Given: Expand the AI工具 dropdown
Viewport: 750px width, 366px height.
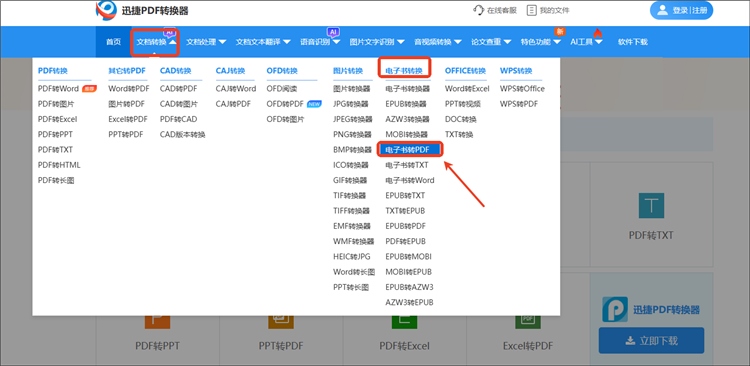Looking at the screenshot, I should click(x=586, y=42).
